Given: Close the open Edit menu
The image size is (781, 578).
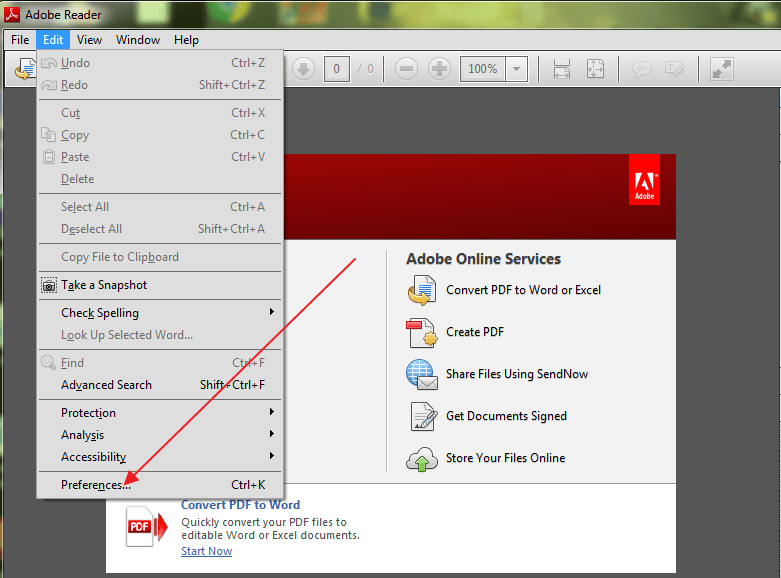Looking at the screenshot, I should pyautogui.click(x=53, y=40).
